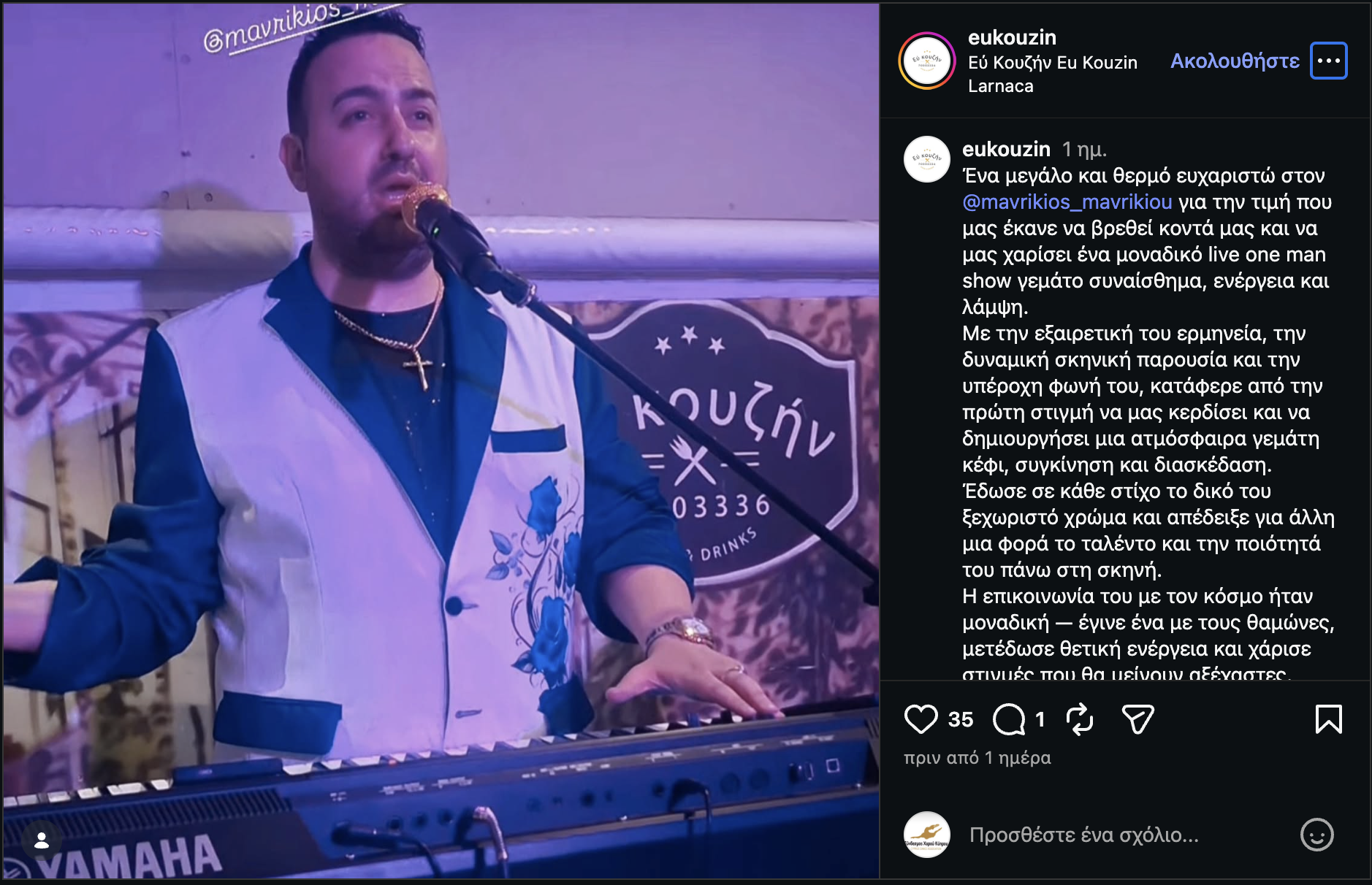This screenshot has width=1372, height=885.
Task: Open the three-dots more options menu
Action: (1328, 61)
